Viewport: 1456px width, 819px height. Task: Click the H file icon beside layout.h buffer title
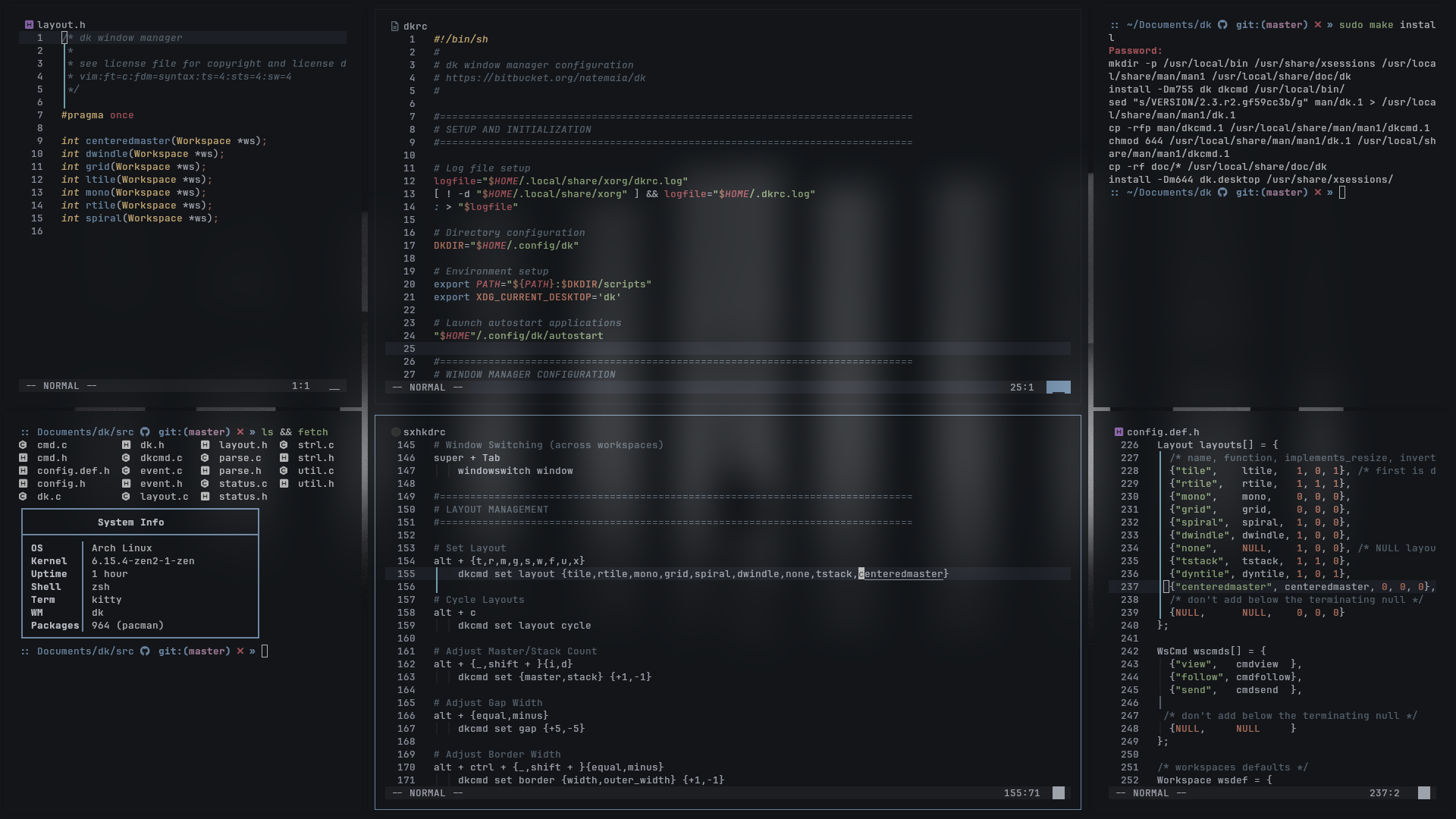29,25
